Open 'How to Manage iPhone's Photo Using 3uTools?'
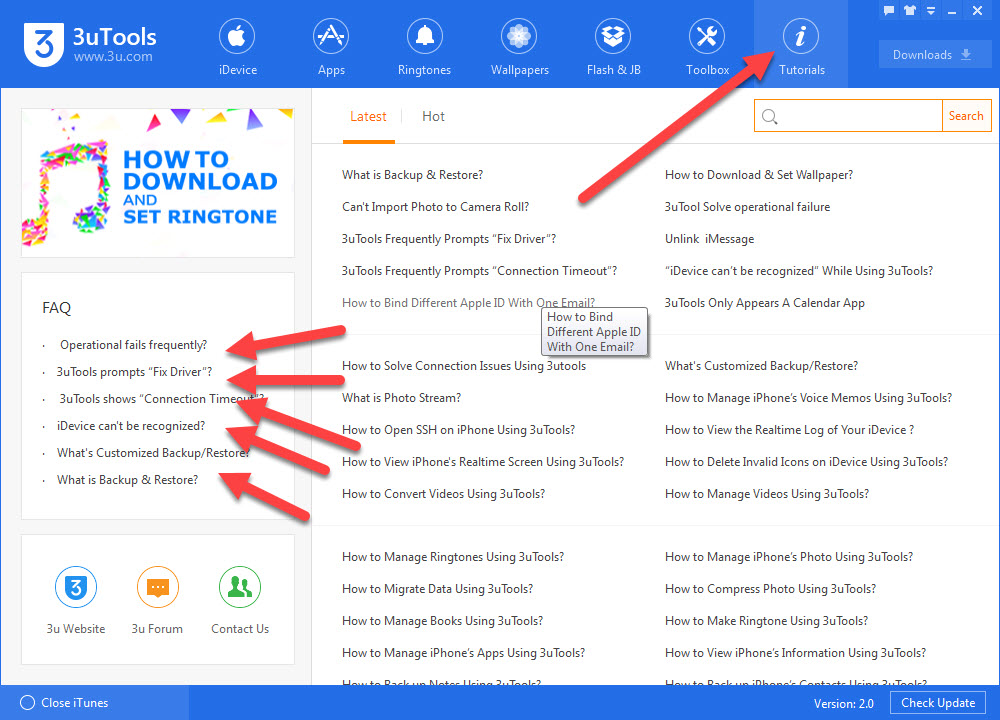 pyautogui.click(x=789, y=557)
